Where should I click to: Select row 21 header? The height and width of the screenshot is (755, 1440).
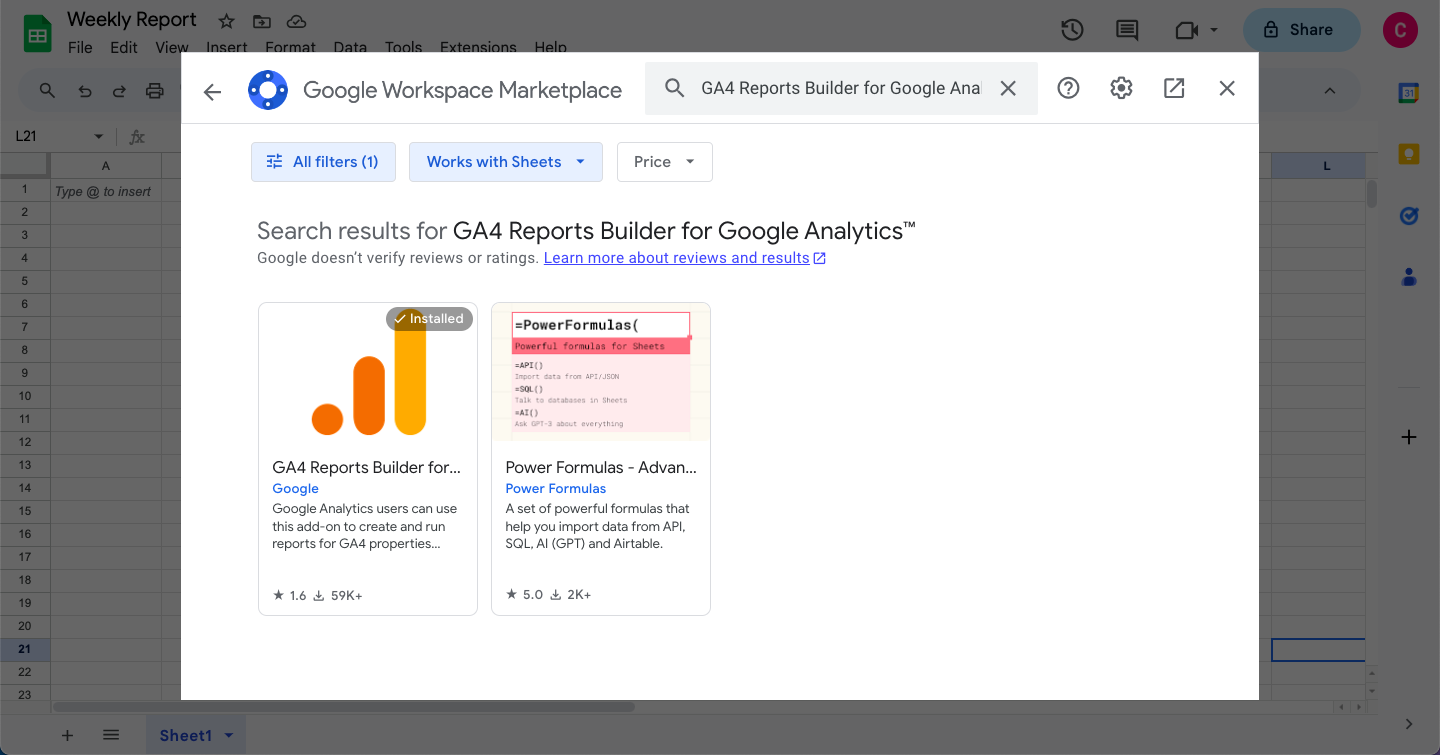click(x=24, y=649)
